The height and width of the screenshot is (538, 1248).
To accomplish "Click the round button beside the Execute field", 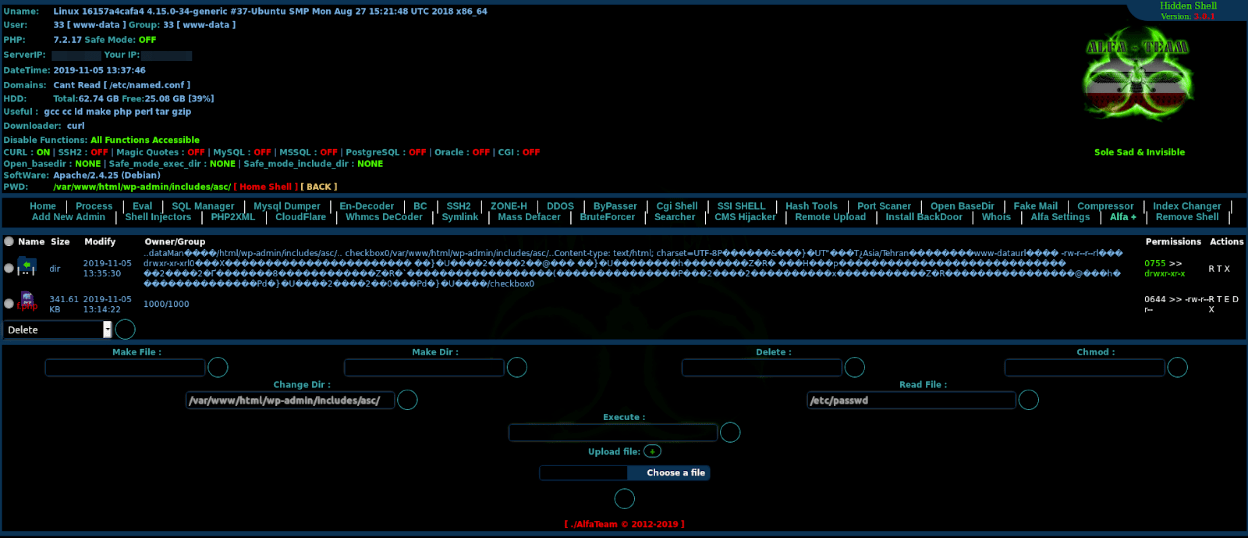I will [730, 432].
